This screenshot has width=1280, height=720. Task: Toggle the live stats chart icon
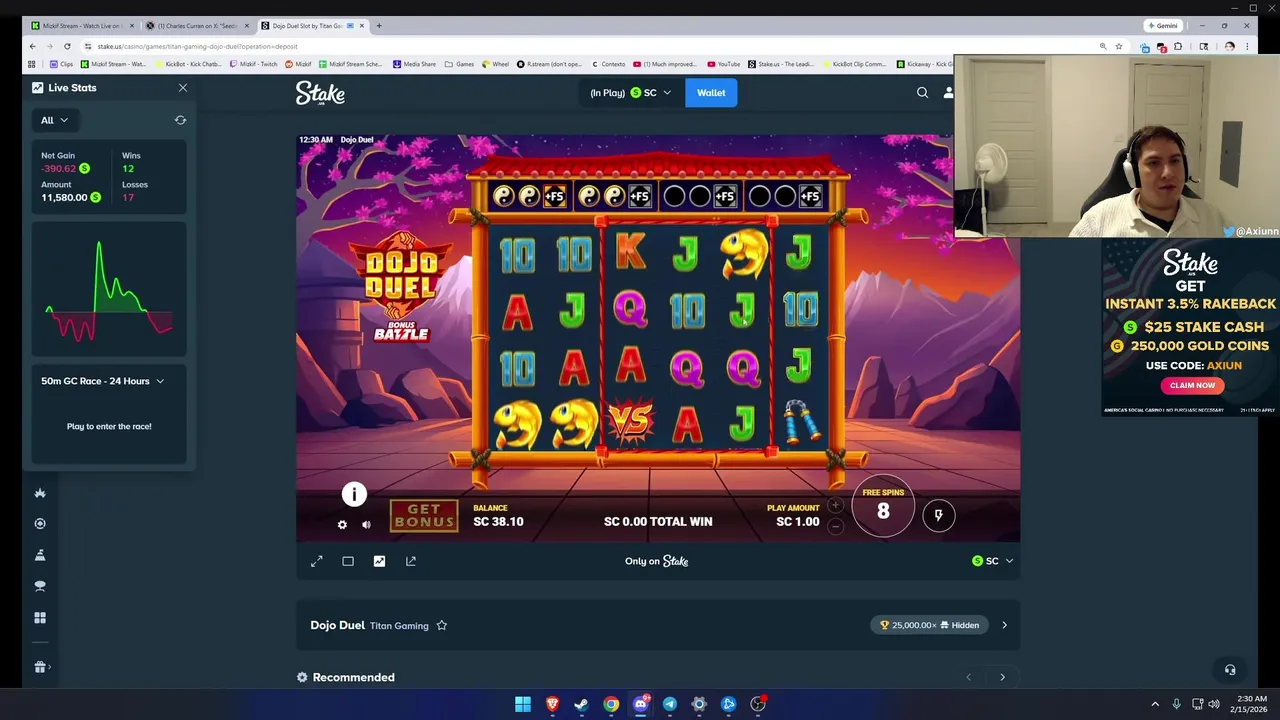(x=379, y=561)
